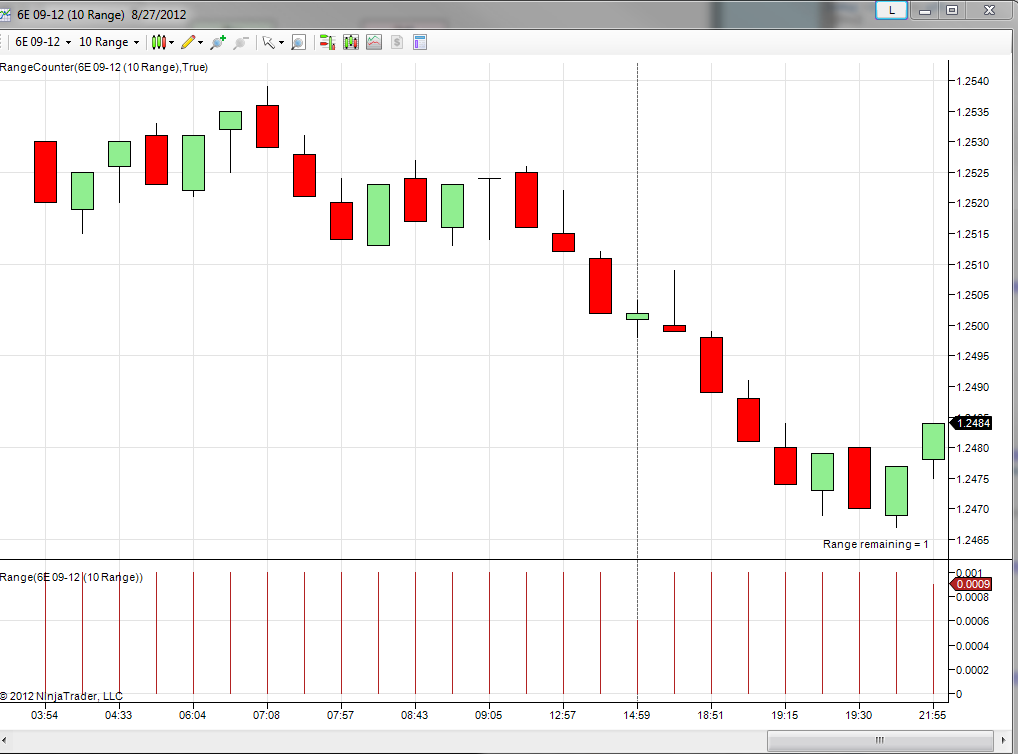Expand the cursor type dropdown arrow
Image resolution: width=1018 pixels, height=754 pixels.
[281, 43]
